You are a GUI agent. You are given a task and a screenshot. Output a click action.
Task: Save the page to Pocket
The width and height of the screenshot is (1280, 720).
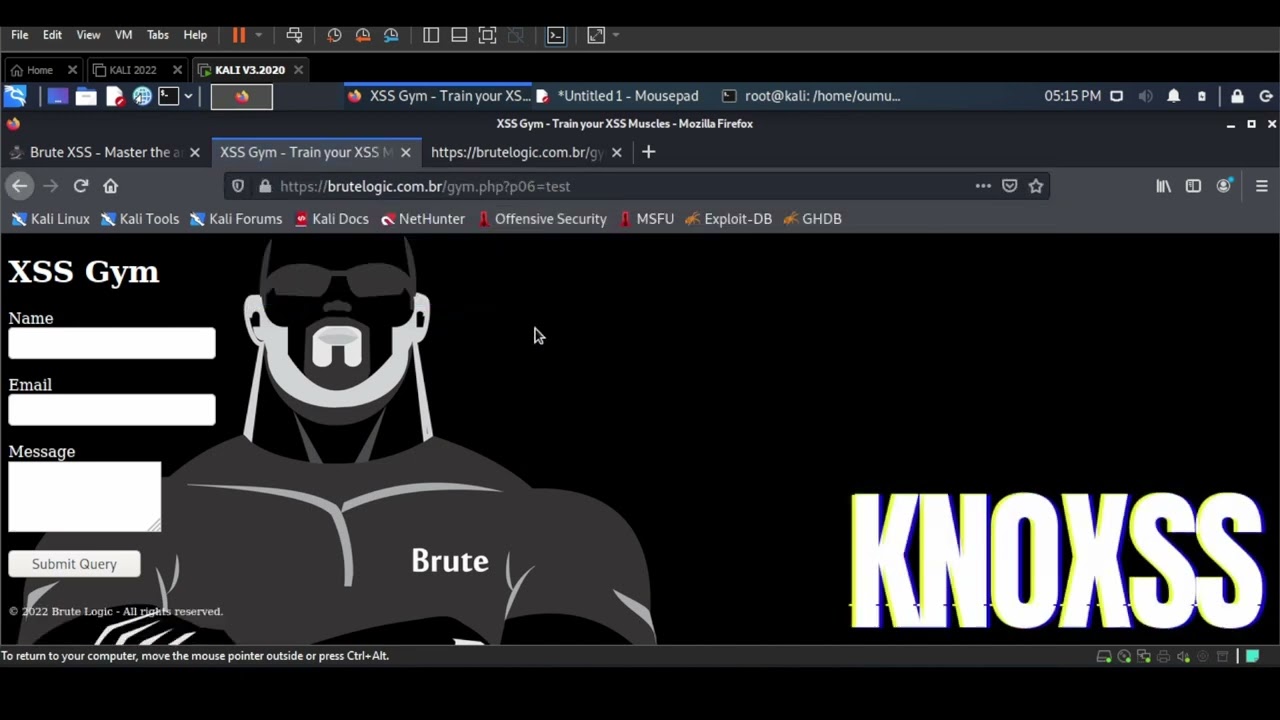click(1010, 186)
